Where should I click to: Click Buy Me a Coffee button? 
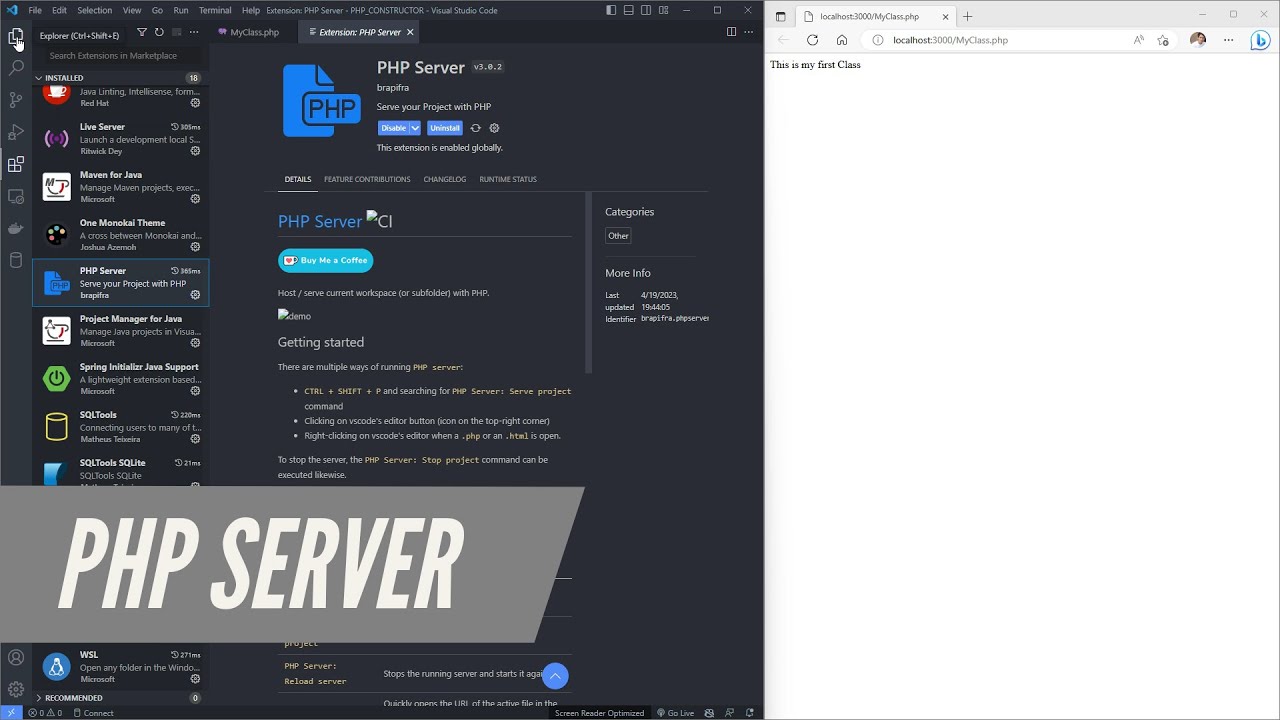tap(326, 260)
